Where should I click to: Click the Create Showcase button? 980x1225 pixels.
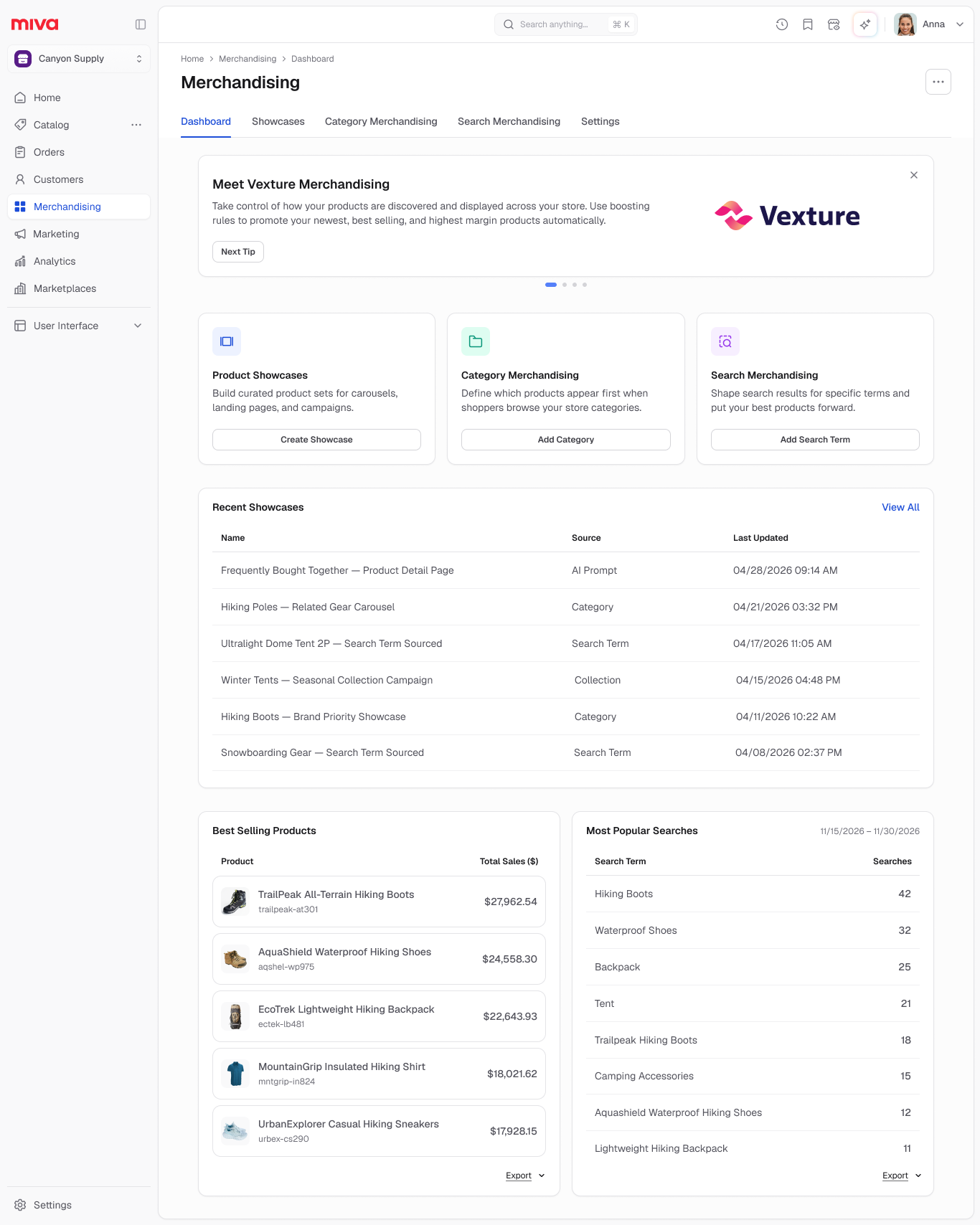(x=316, y=440)
